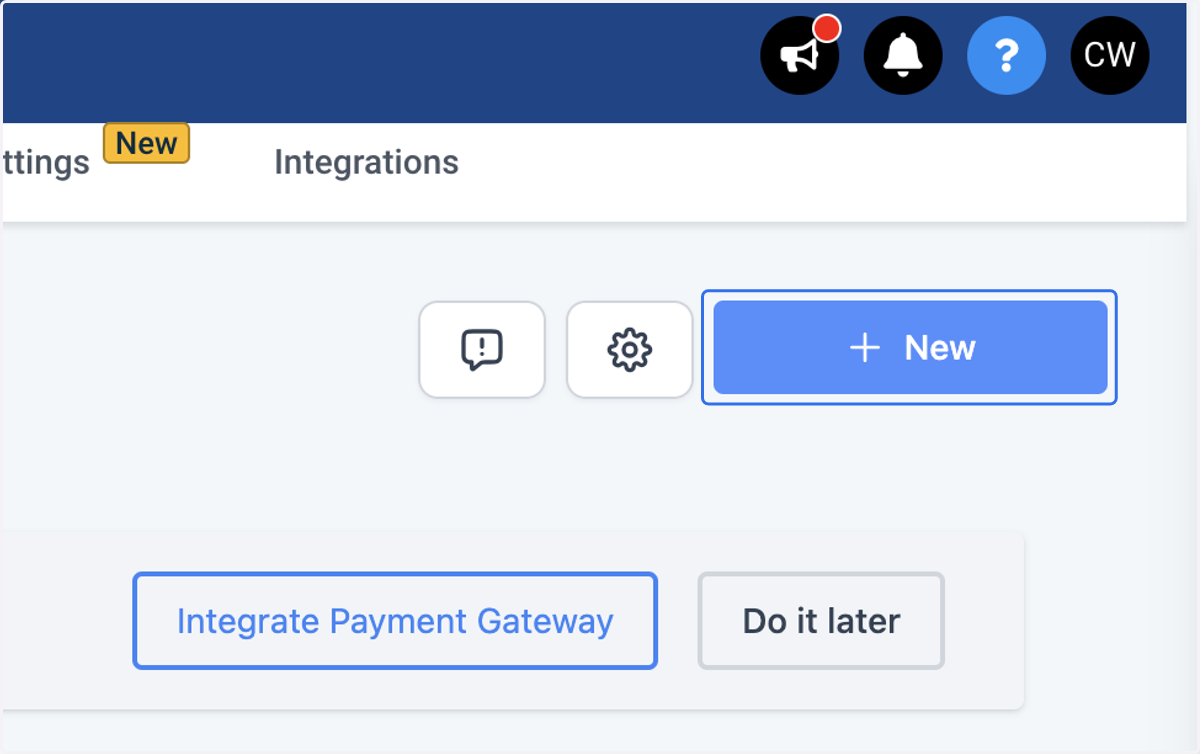The height and width of the screenshot is (754, 1200).
Task: Open the bell notifications icon
Action: click(x=903, y=55)
